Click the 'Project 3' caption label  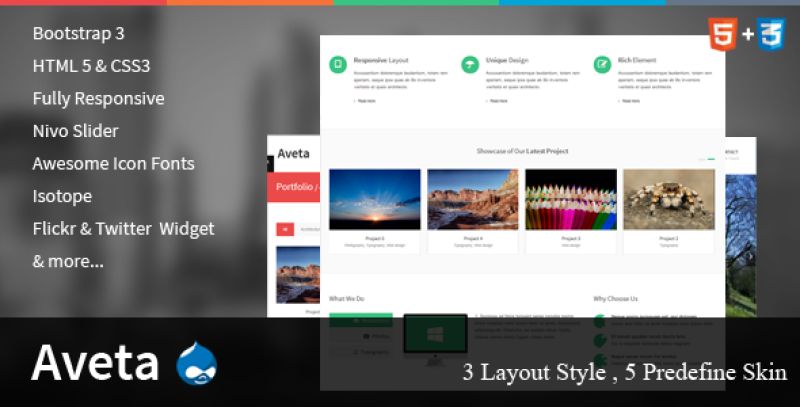click(x=570, y=238)
